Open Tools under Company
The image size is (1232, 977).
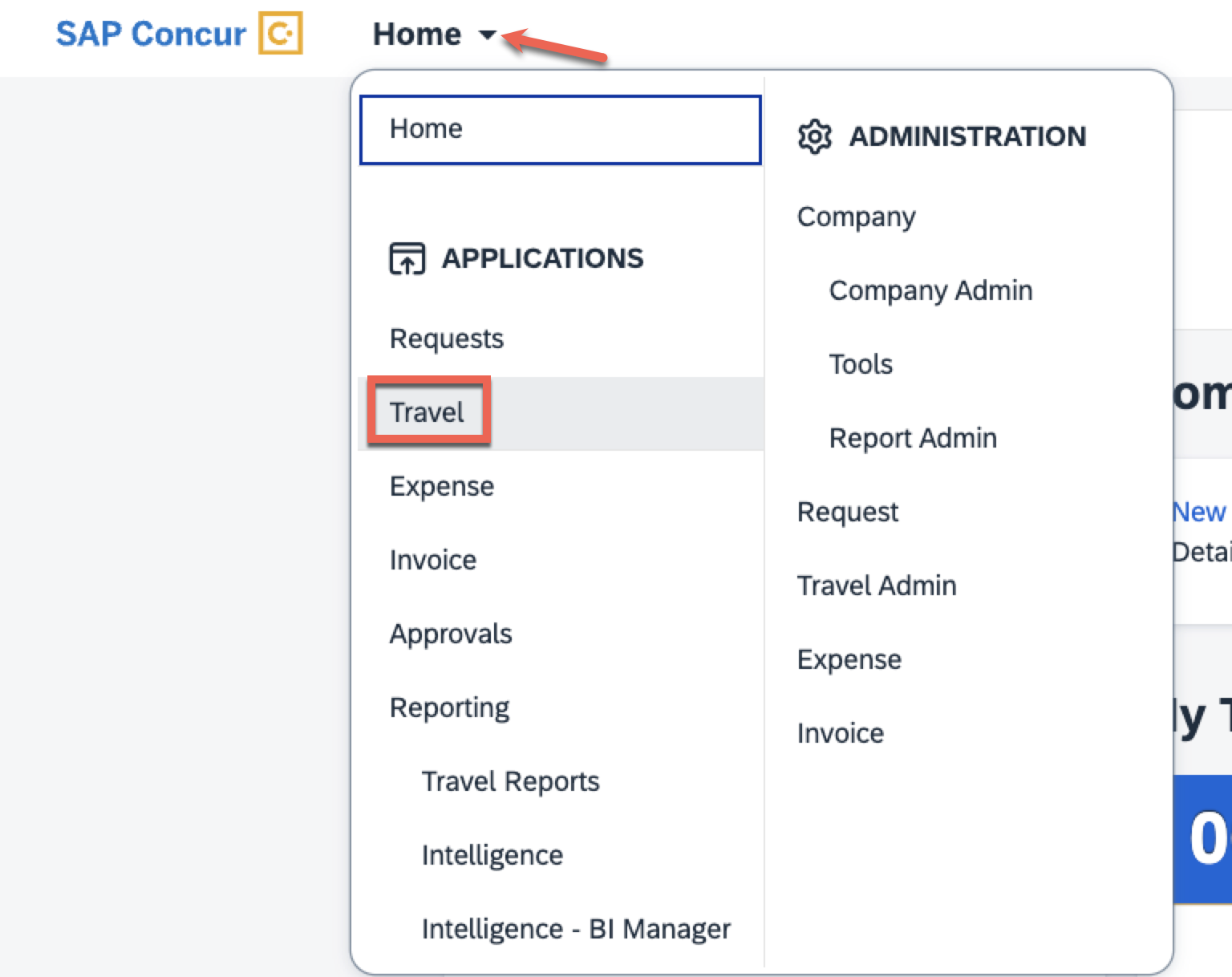pos(861,364)
